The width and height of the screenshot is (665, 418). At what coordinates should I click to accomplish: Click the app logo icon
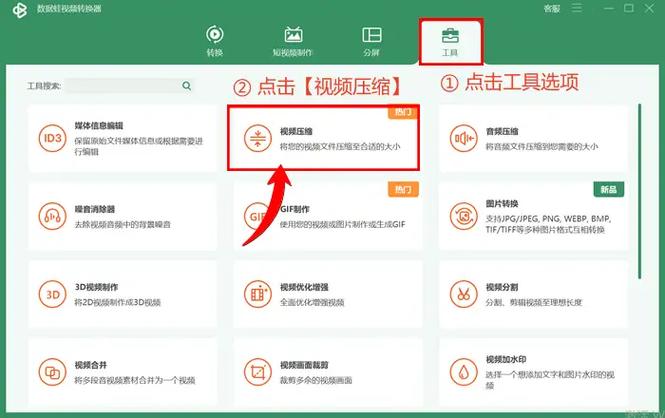pyautogui.click(x=20, y=10)
